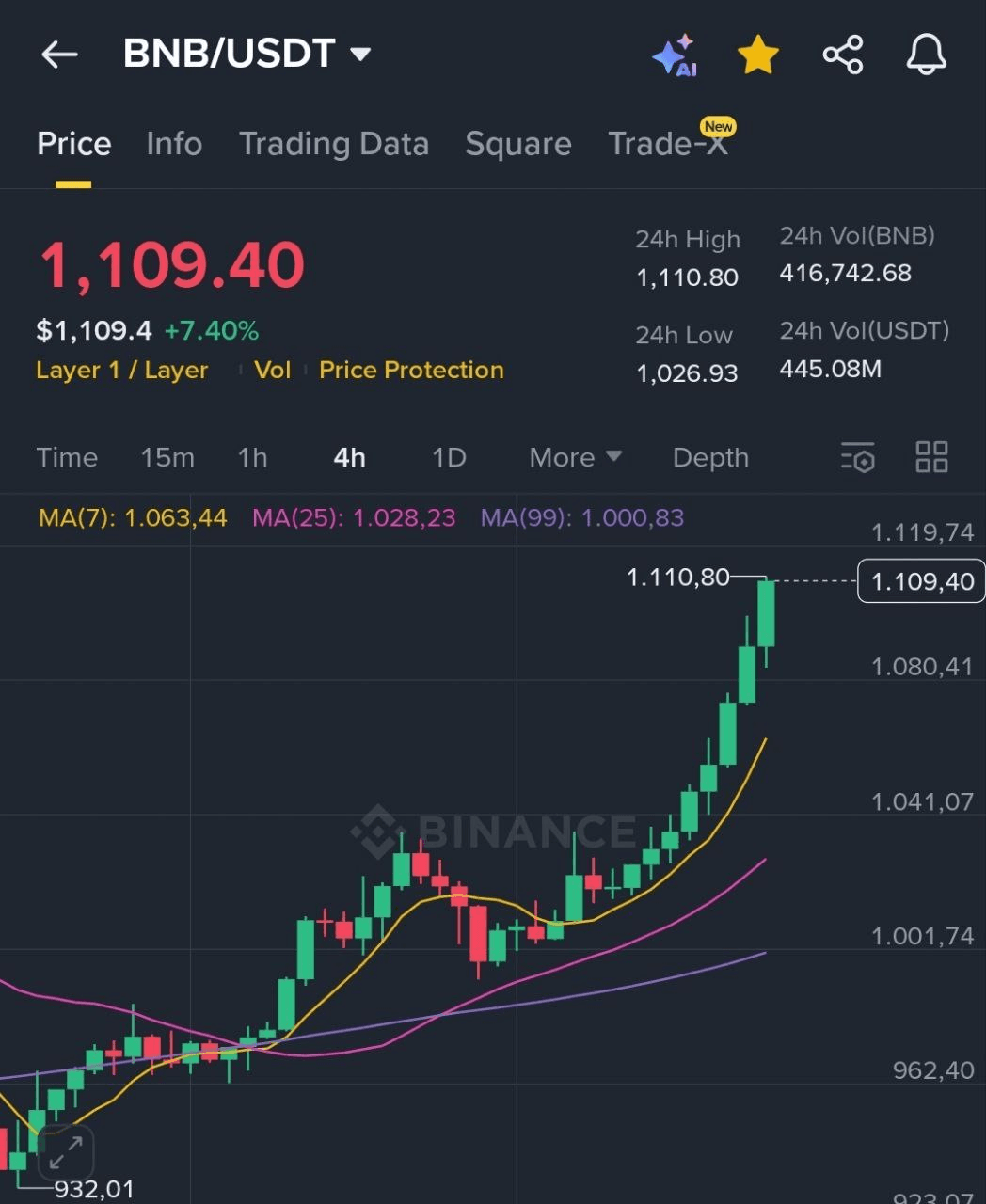Select the 1D timeframe
The width and height of the screenshot is (986, 1204).
449,458
